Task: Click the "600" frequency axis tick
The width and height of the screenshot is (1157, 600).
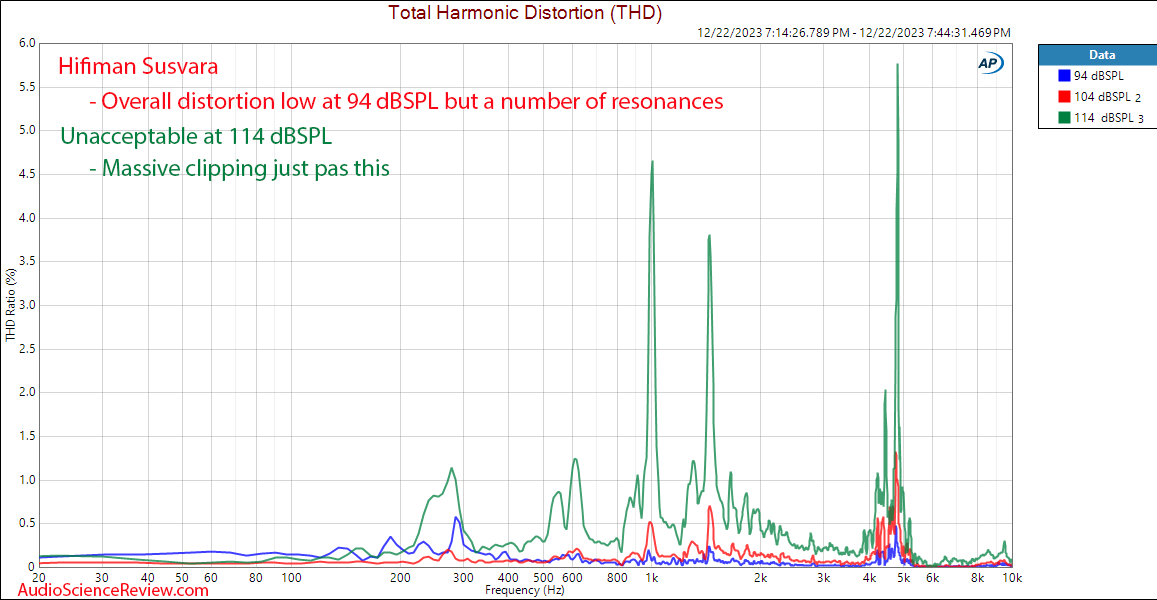Action: [x=573, y=578]
